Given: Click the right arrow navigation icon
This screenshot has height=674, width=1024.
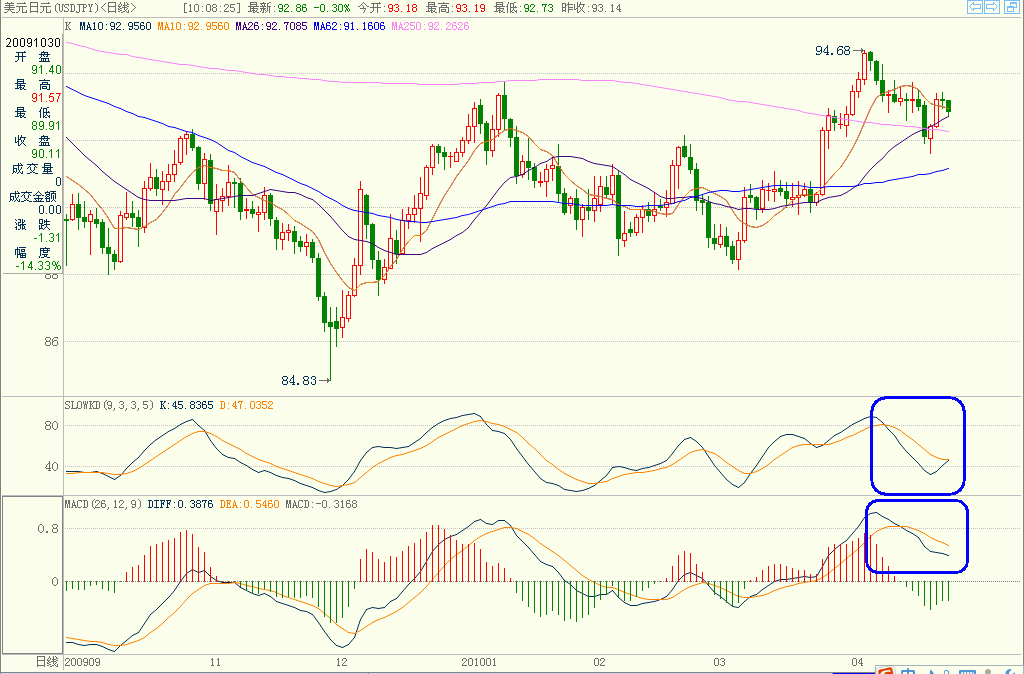Looking at the screenshot, I should pos(991,7).
